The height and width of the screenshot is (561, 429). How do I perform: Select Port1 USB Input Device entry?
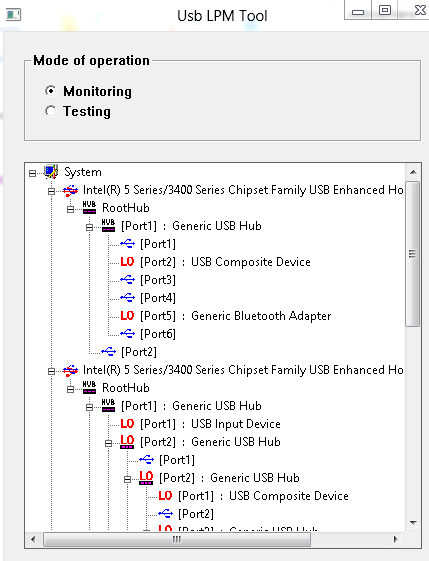[210, 424]
